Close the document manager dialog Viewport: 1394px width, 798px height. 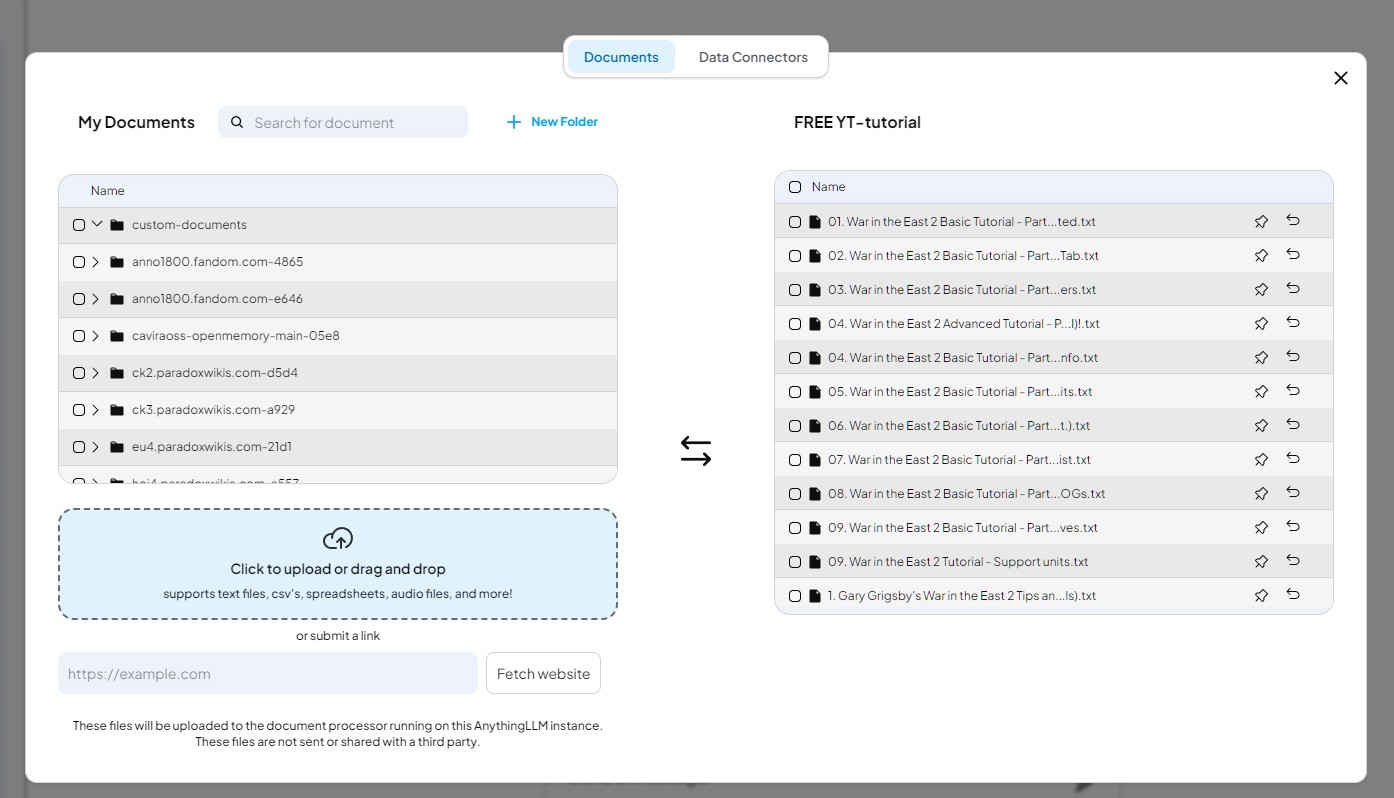(1341, 78)
